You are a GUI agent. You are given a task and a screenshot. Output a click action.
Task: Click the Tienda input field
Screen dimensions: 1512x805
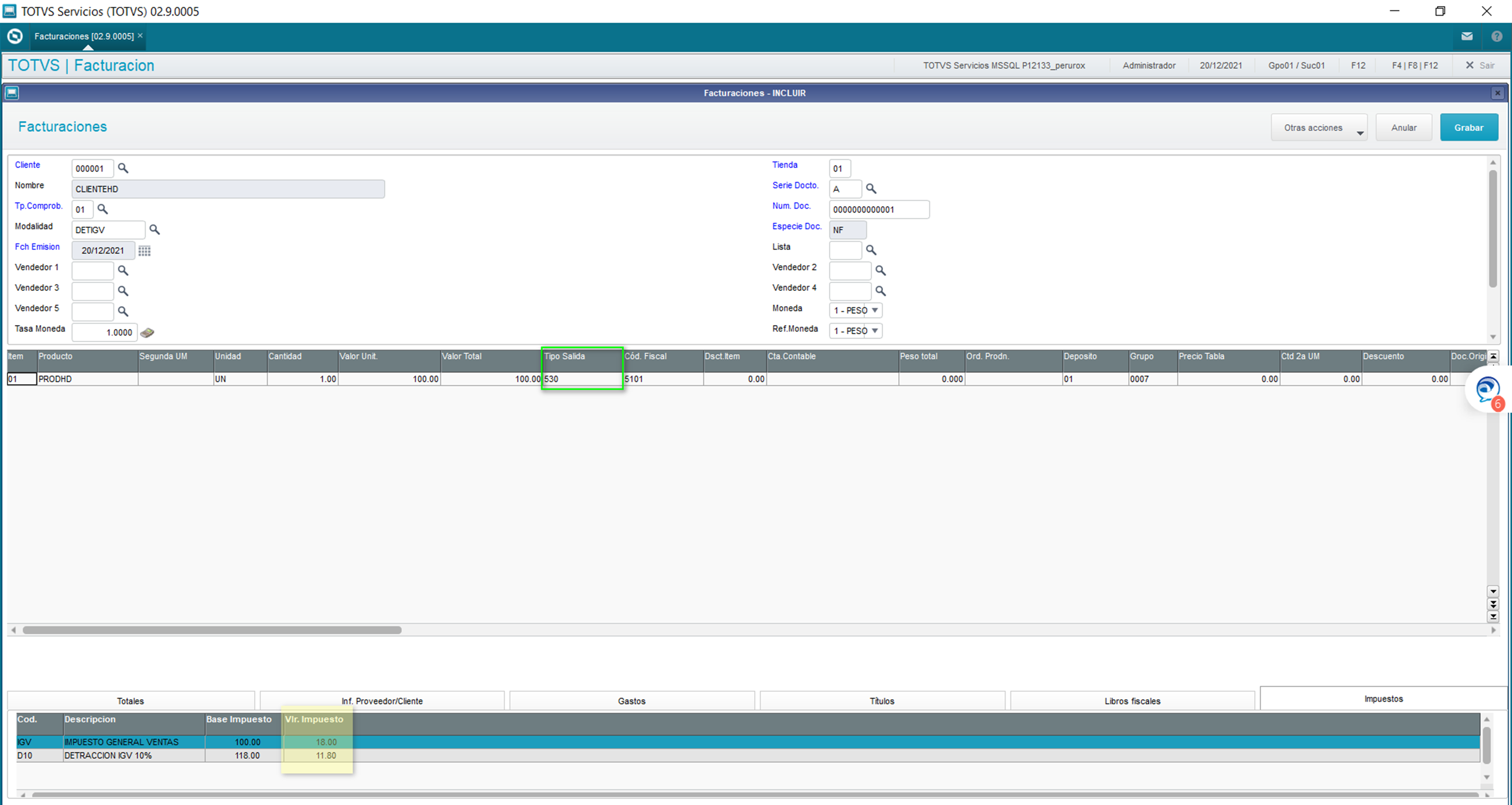tap(839, 168)
